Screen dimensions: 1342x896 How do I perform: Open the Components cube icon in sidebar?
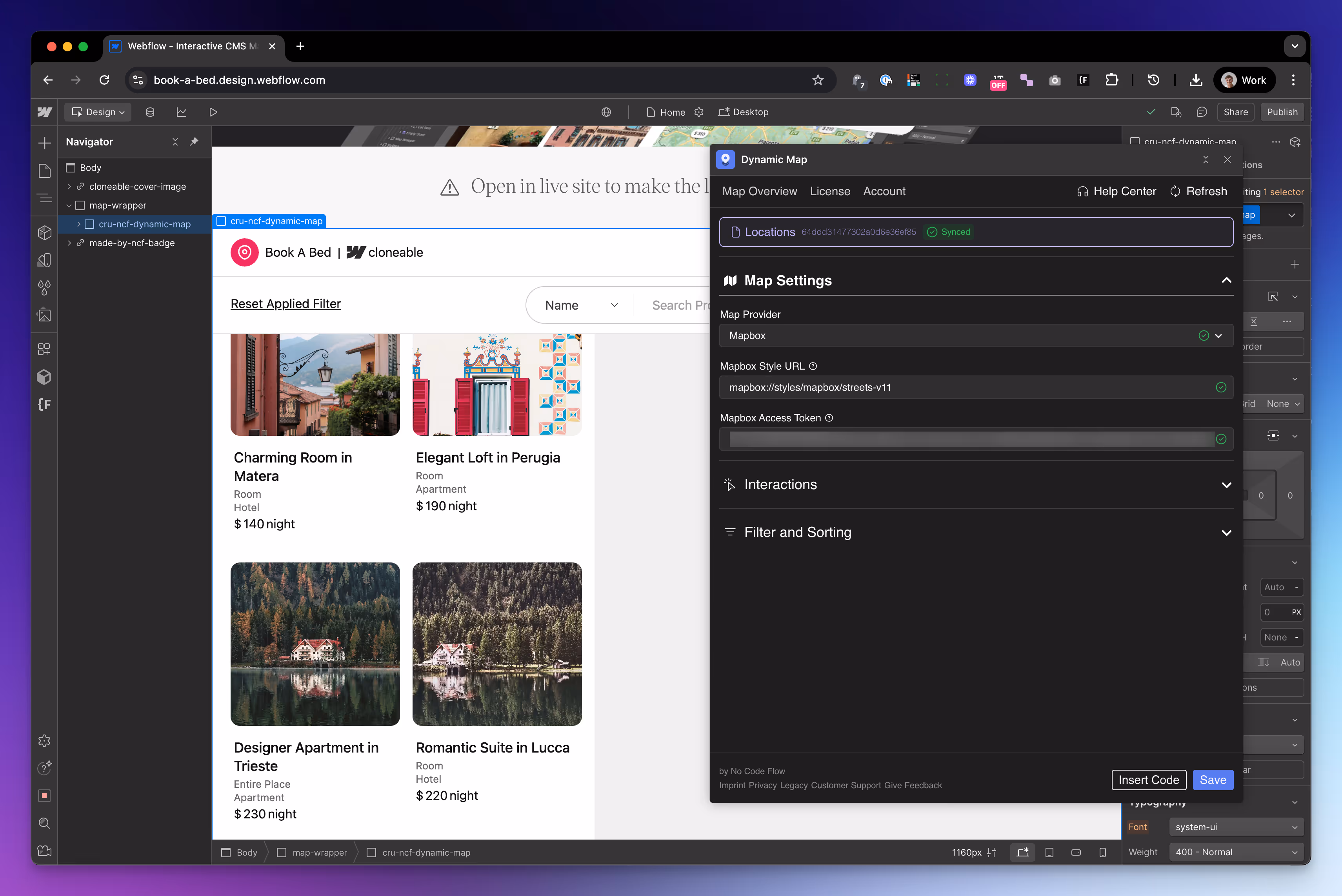pyautogui.click(x=45, y=232)
